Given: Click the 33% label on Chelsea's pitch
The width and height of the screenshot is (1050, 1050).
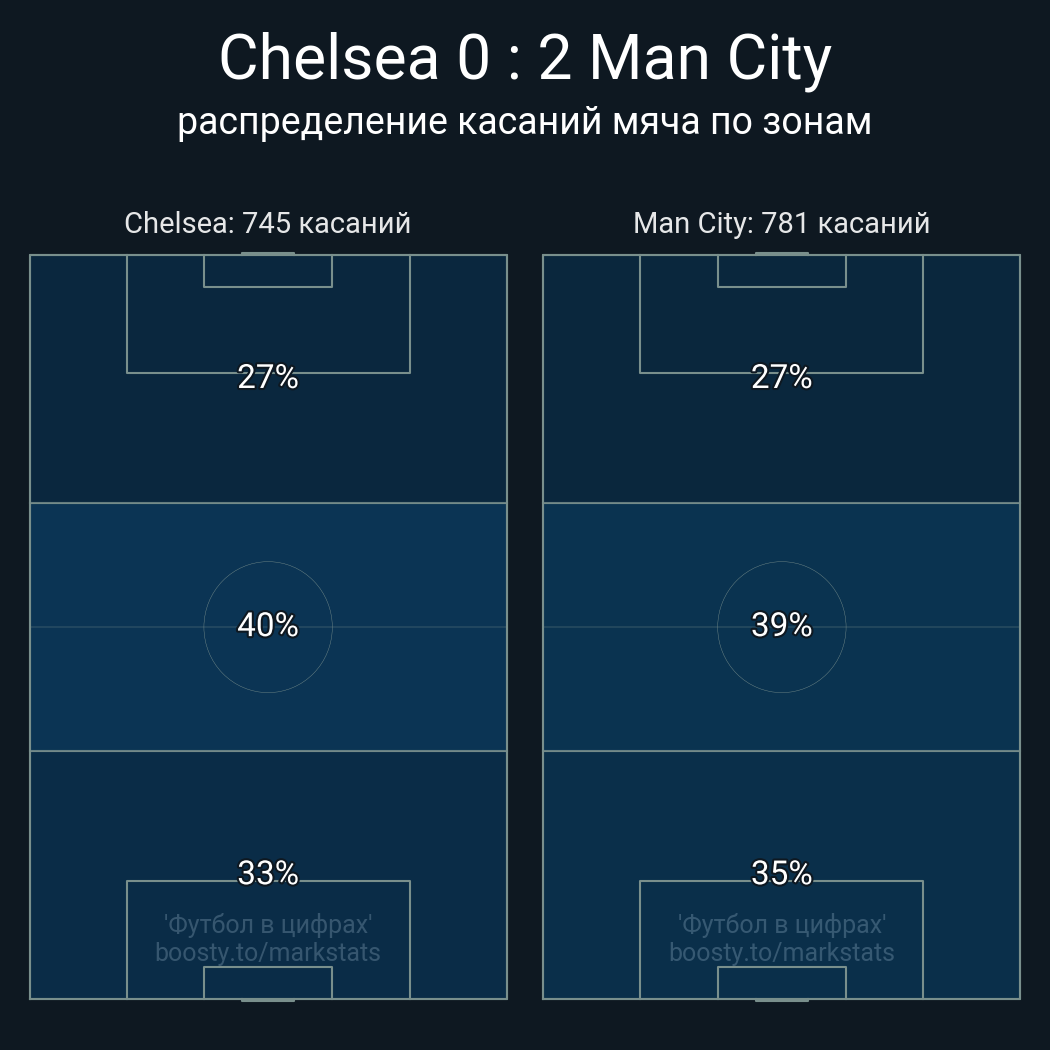Looking at the screenshot, I should [x=267, y=873].
